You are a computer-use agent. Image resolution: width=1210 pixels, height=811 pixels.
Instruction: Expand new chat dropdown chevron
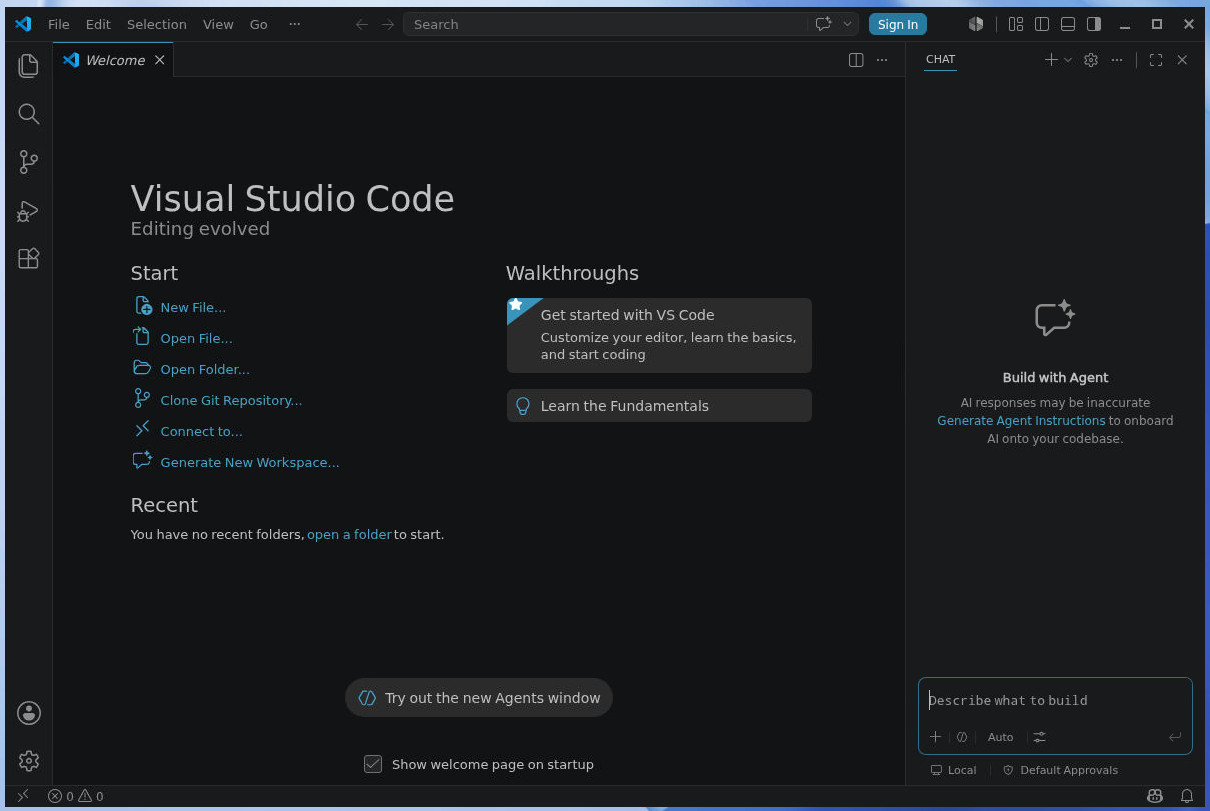pos(1068,60)
